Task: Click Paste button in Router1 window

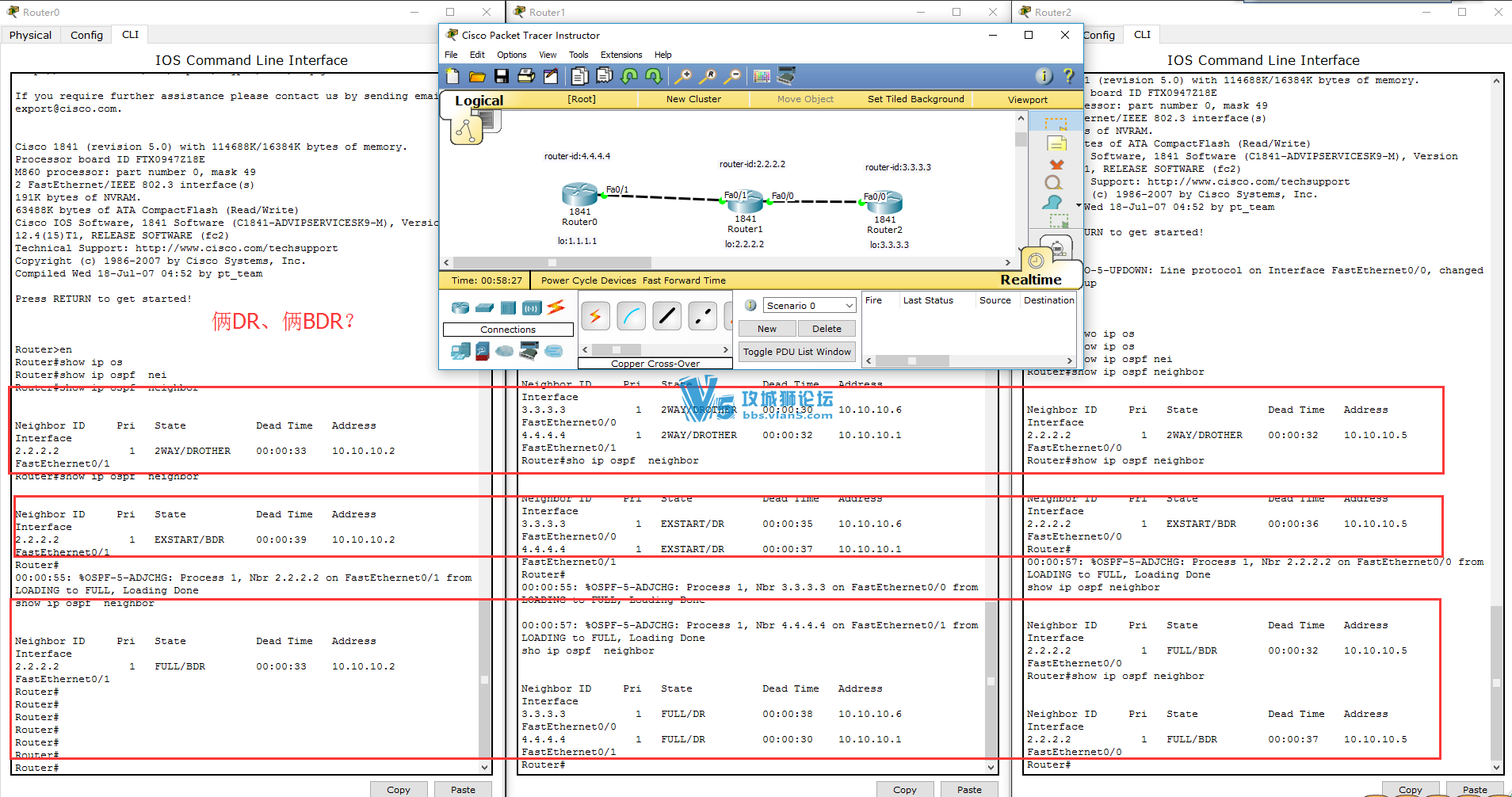Action: click(x=969, y=789)
